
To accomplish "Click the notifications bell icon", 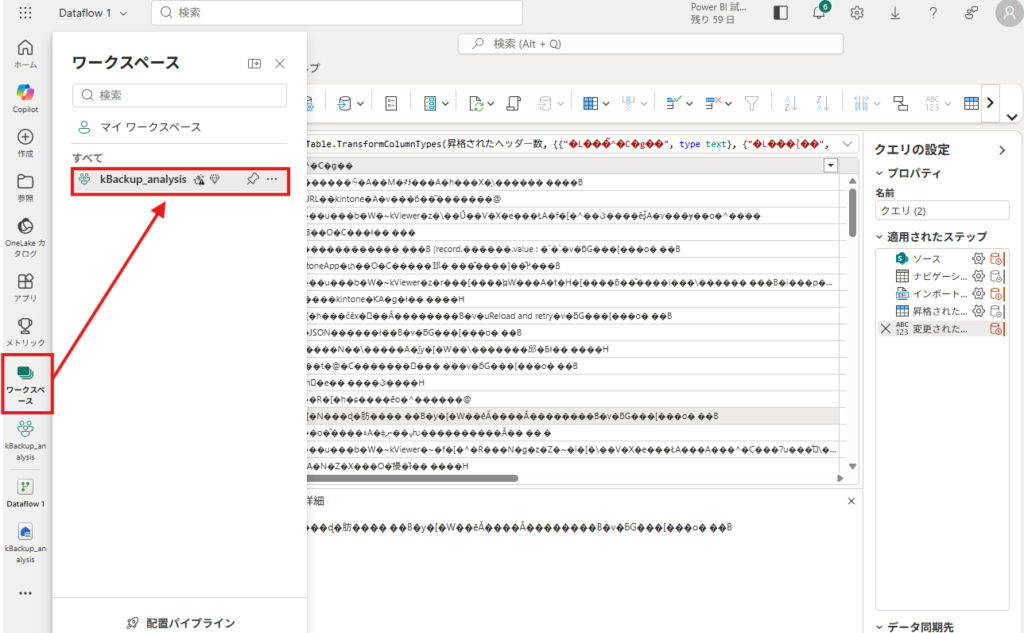I will point(818,13).
